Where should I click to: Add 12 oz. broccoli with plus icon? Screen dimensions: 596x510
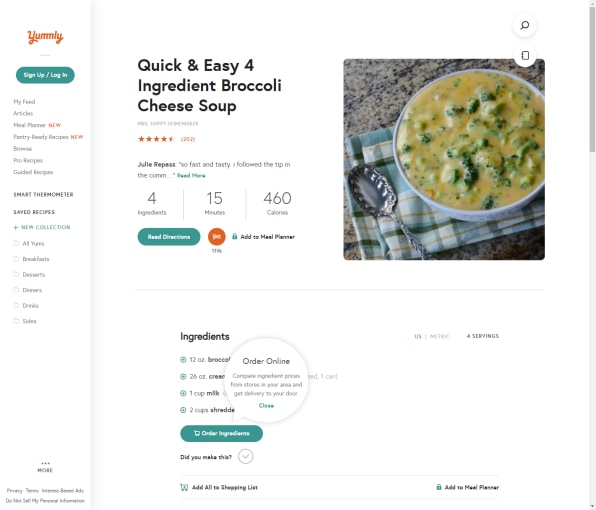tap(183, 360)
